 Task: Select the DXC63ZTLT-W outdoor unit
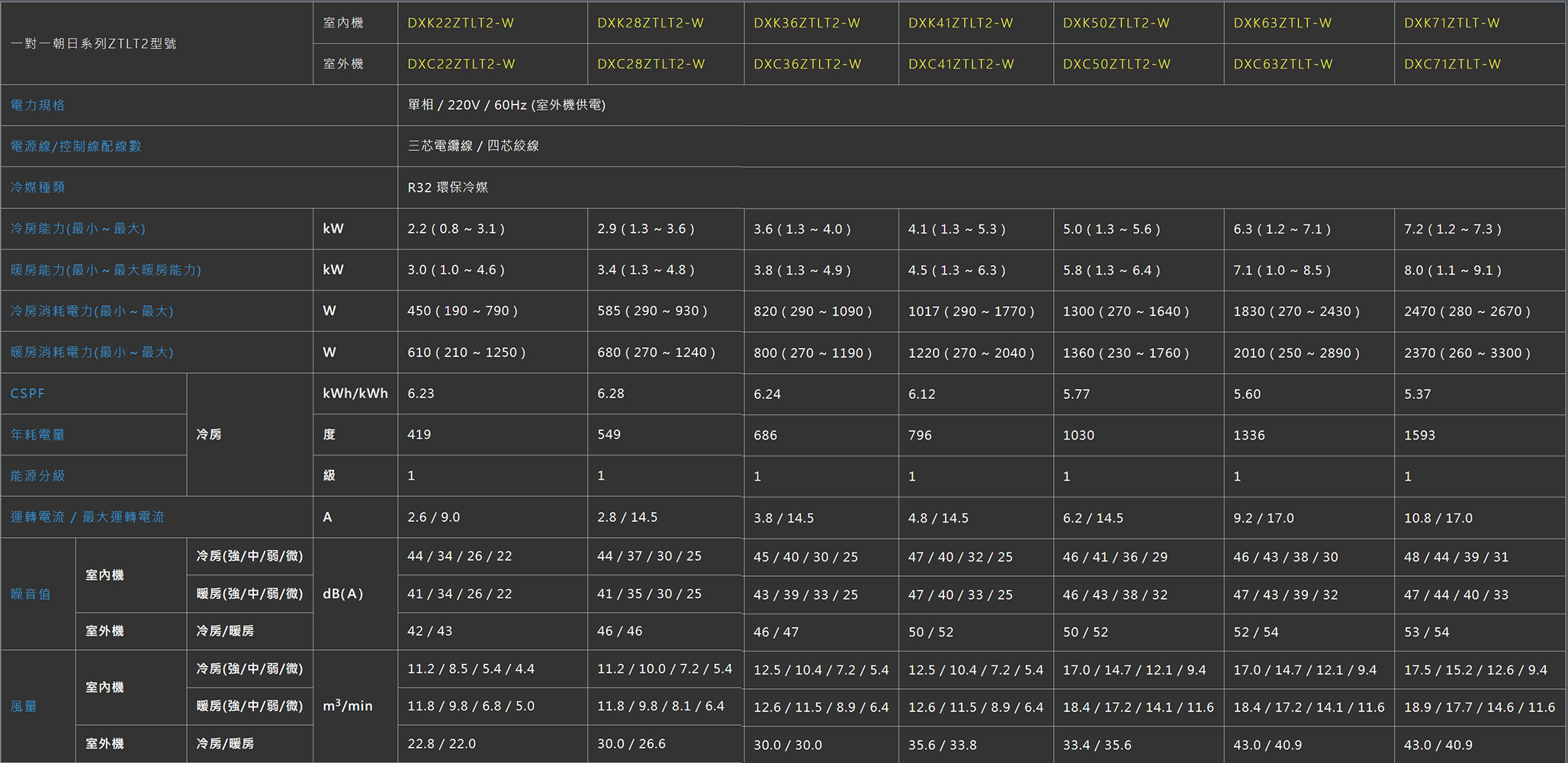pyautogui.click(x=1283, y=64)
